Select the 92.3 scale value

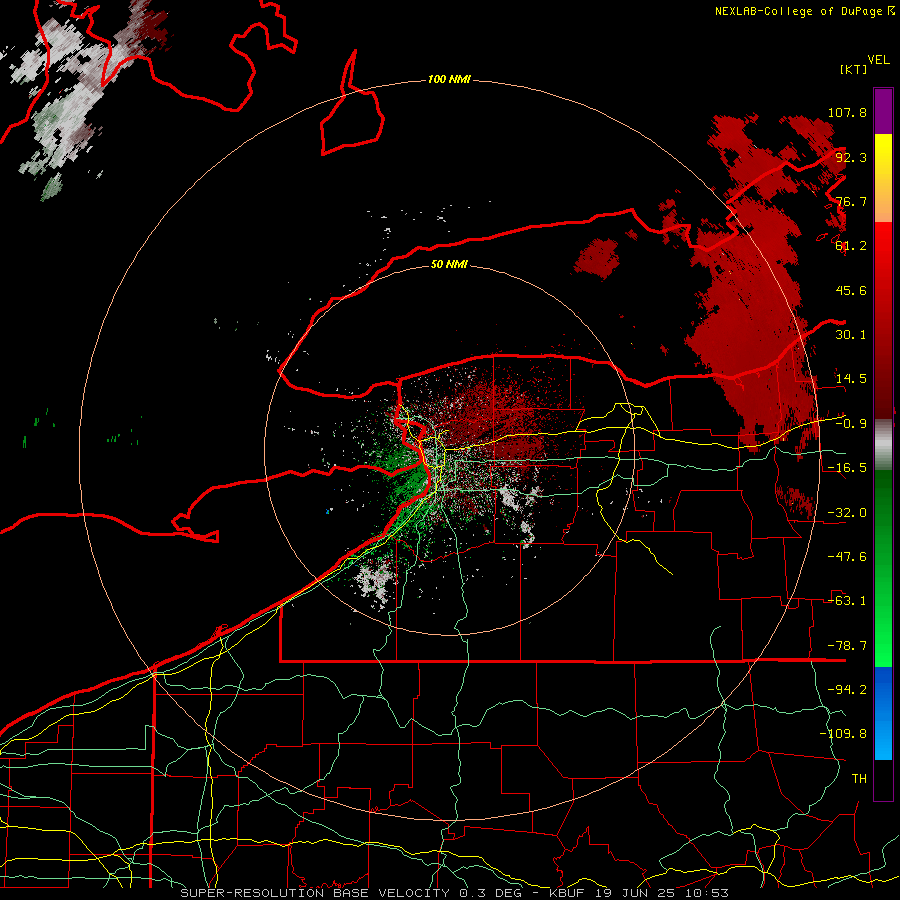click(x=851, y=157)
